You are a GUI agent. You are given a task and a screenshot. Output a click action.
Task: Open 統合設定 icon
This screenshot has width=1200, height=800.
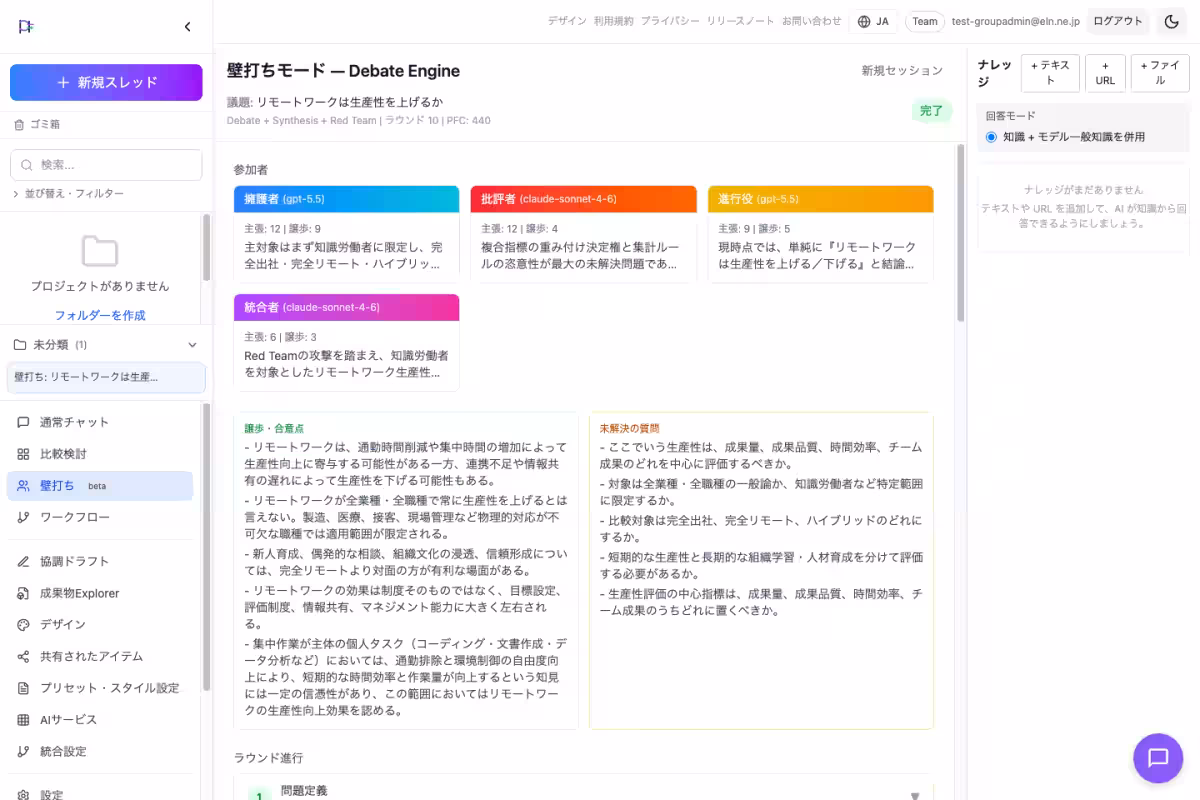(23, 751)
